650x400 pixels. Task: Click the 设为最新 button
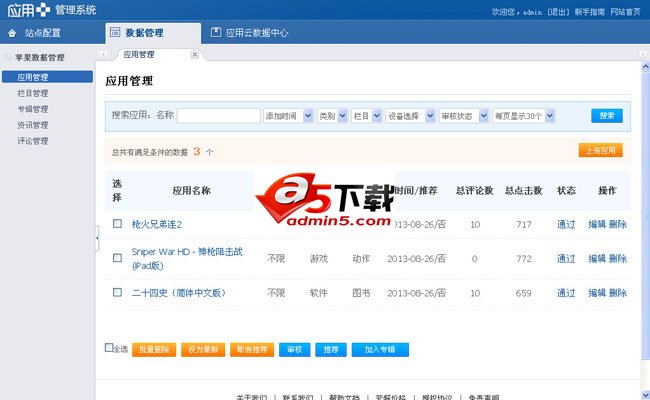point(203,349)
